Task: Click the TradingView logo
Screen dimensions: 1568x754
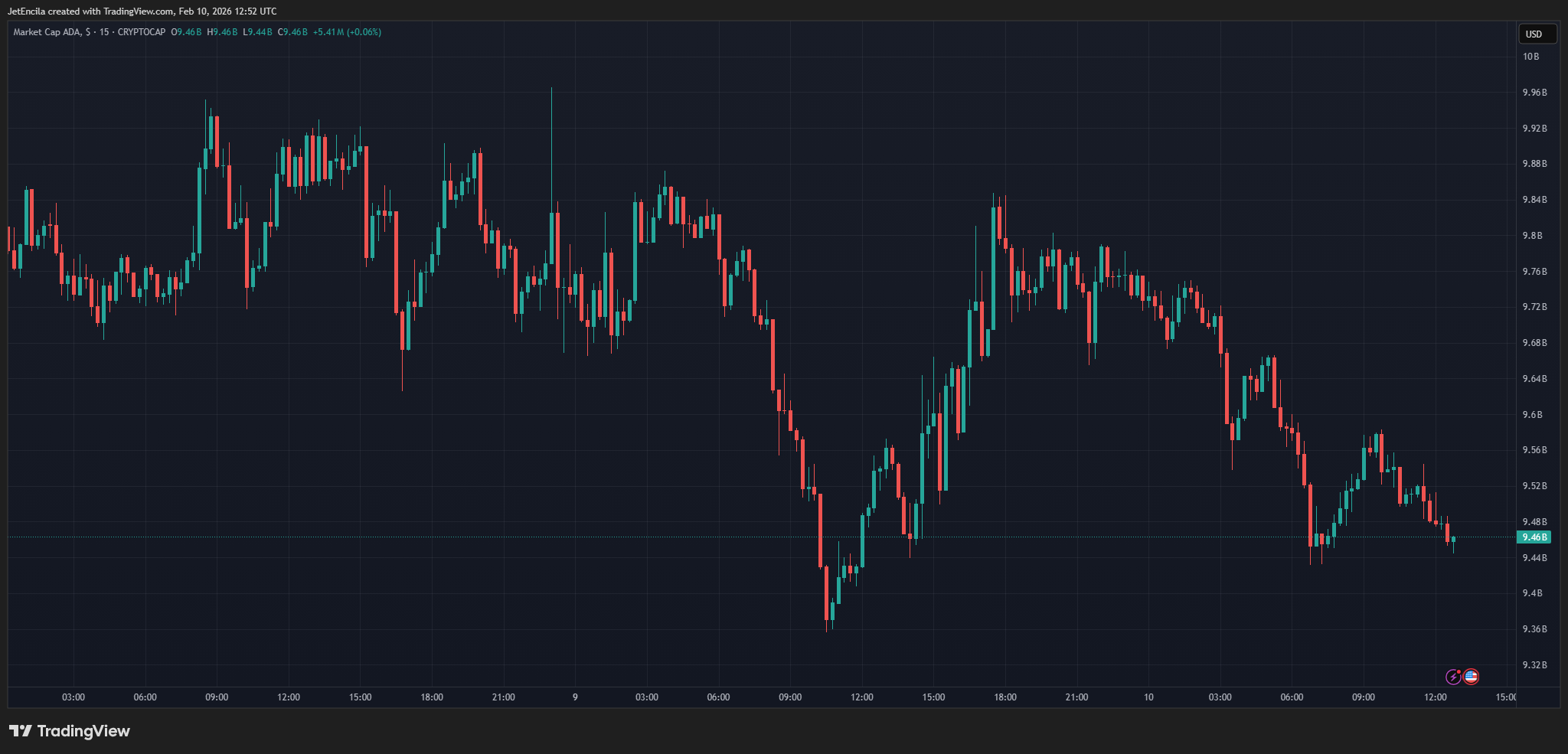Action: (69, 731)
